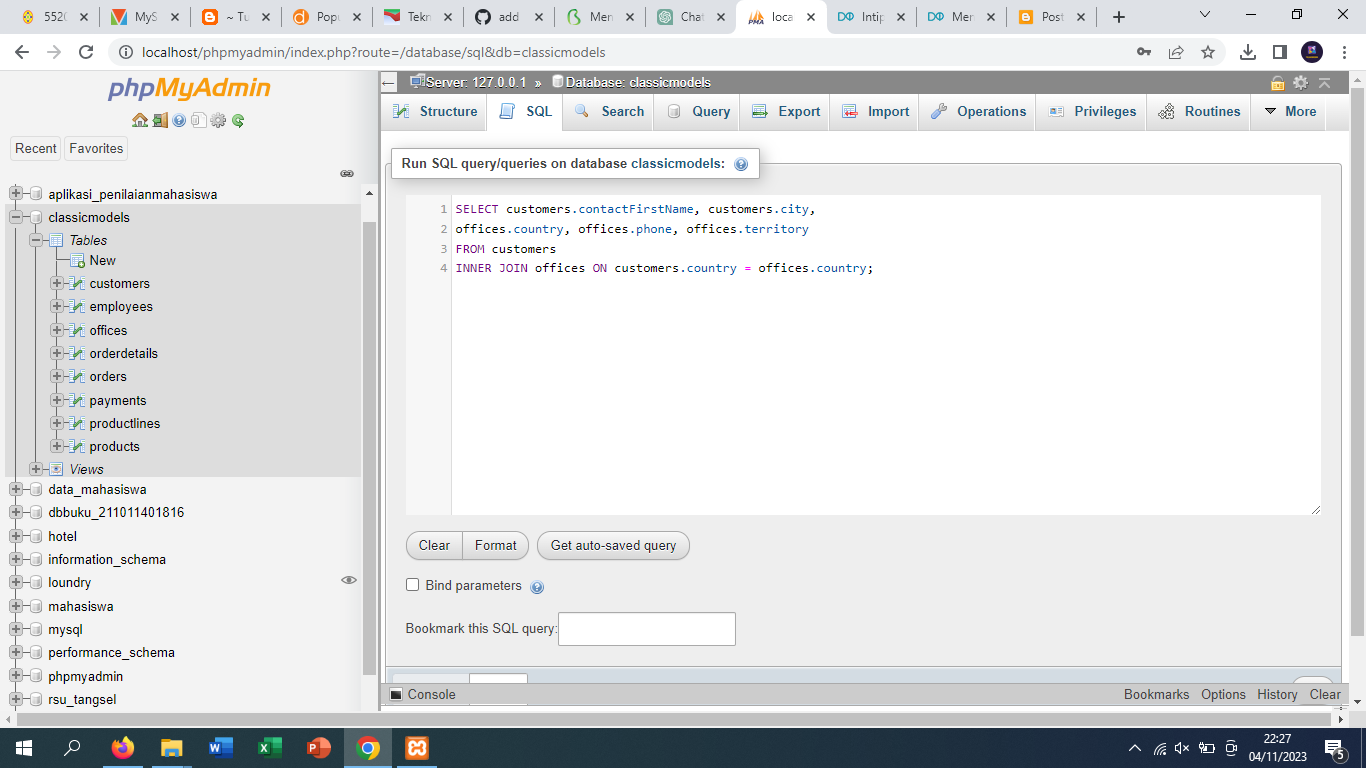This screenshot has height=768, width=1366.
Task: Expand the aplikasi_penilaianmahasiswa database node
Action: 16,195
